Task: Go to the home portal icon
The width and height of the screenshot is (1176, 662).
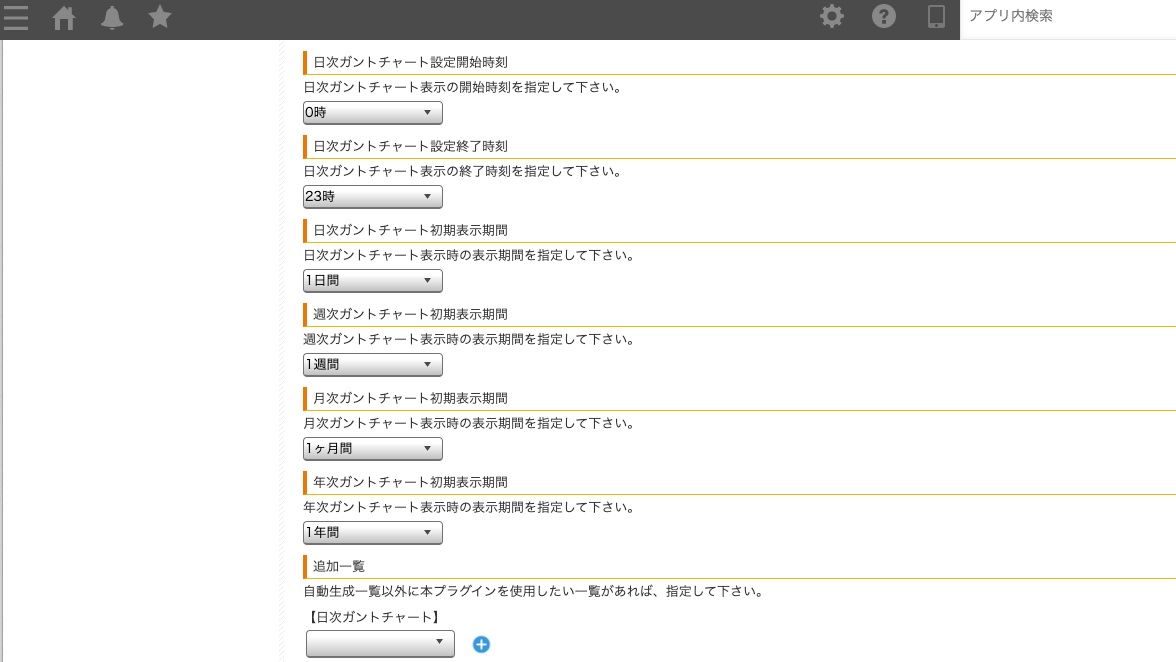Action: [64, 17]
